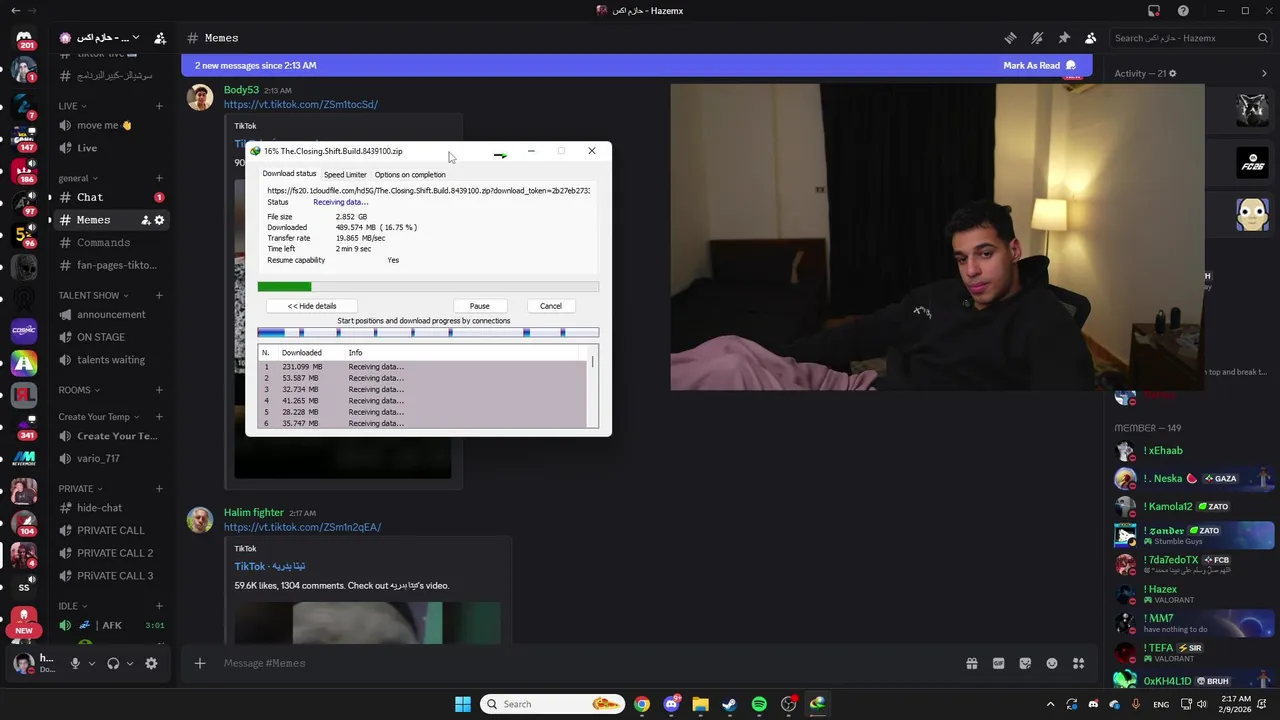1280x720 pixels.
Task: Add channel to PRIVATE category plus icon
Action: [159, 489]
